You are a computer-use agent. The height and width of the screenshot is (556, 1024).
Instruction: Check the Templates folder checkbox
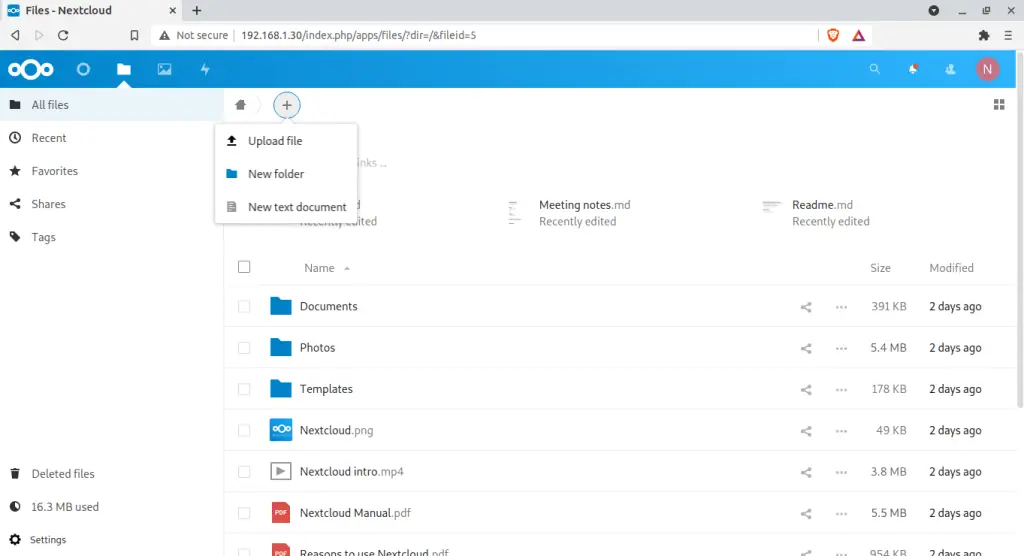pyautogui.click(x=244, y=389)
